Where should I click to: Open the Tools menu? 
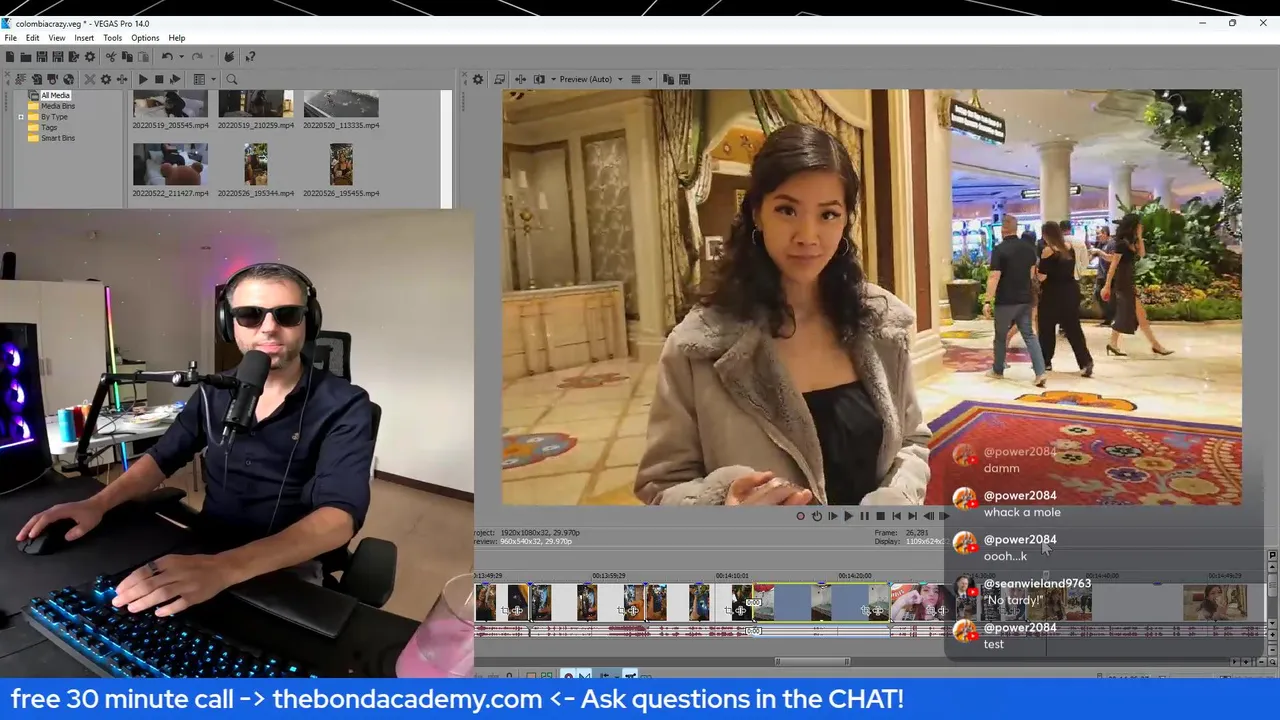point(112,38)
